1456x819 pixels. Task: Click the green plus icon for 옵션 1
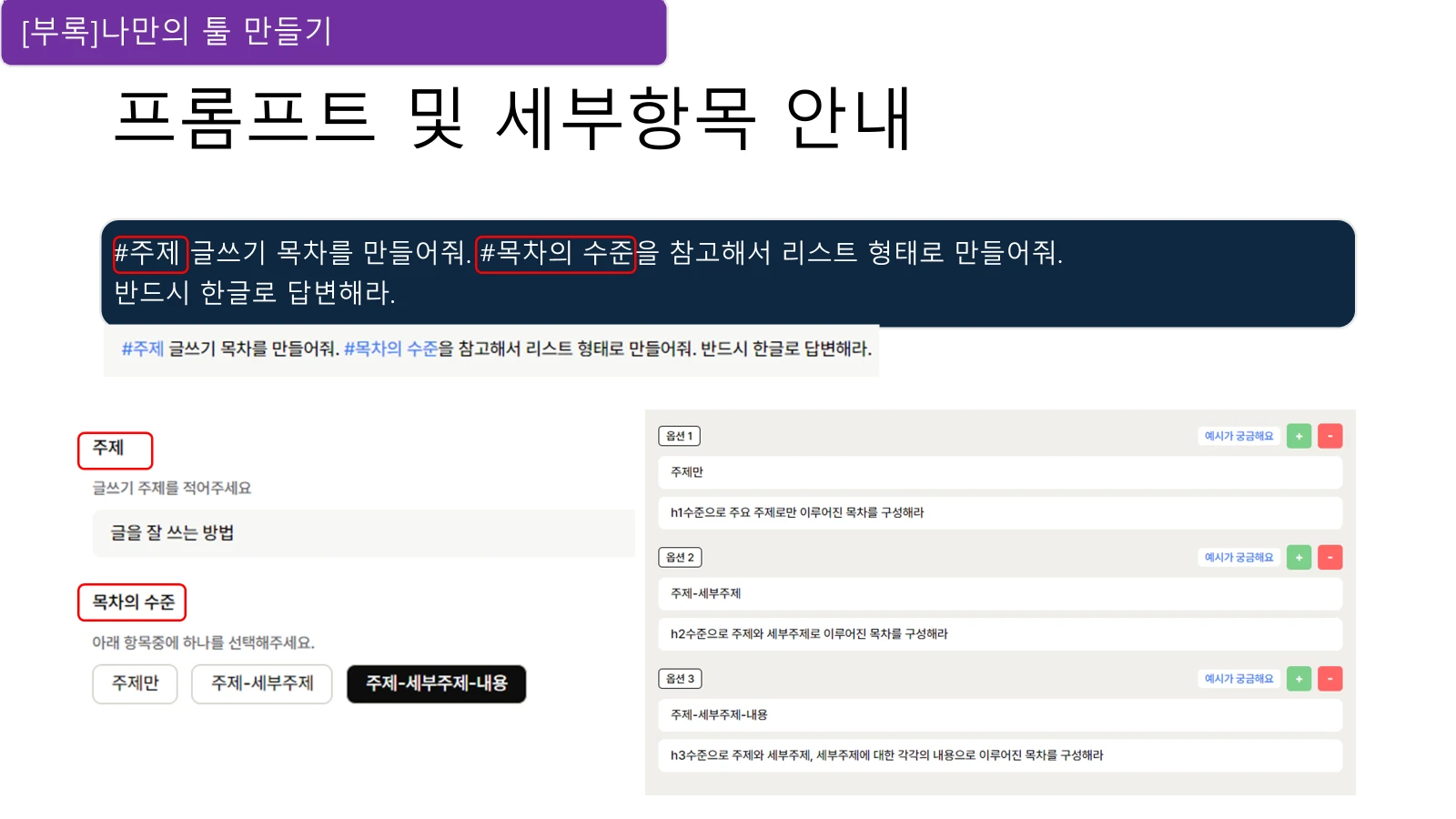pyautogui.click(x=1299, y=436)
